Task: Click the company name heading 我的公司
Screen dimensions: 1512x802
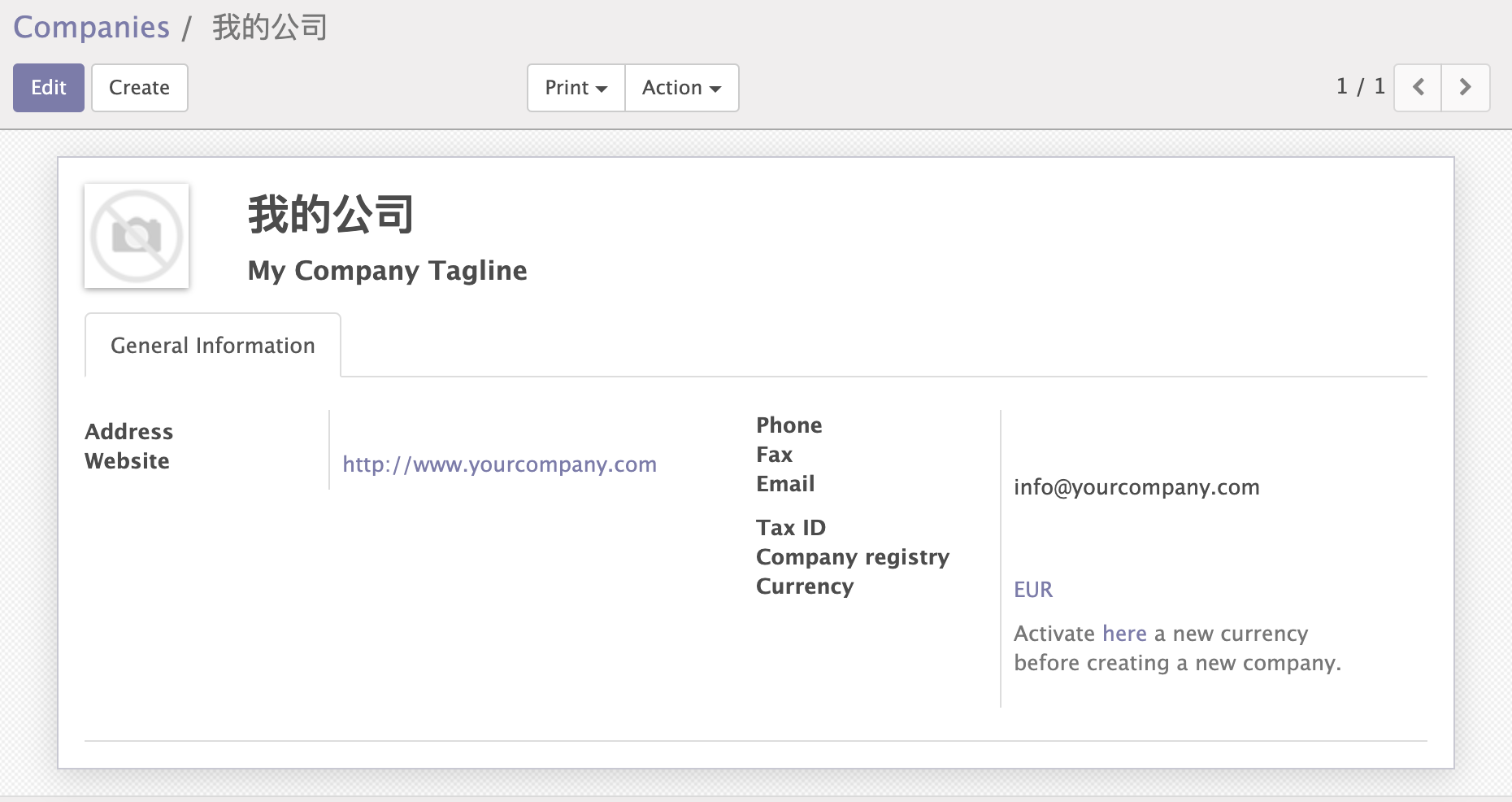Action: tap(331, 215)
